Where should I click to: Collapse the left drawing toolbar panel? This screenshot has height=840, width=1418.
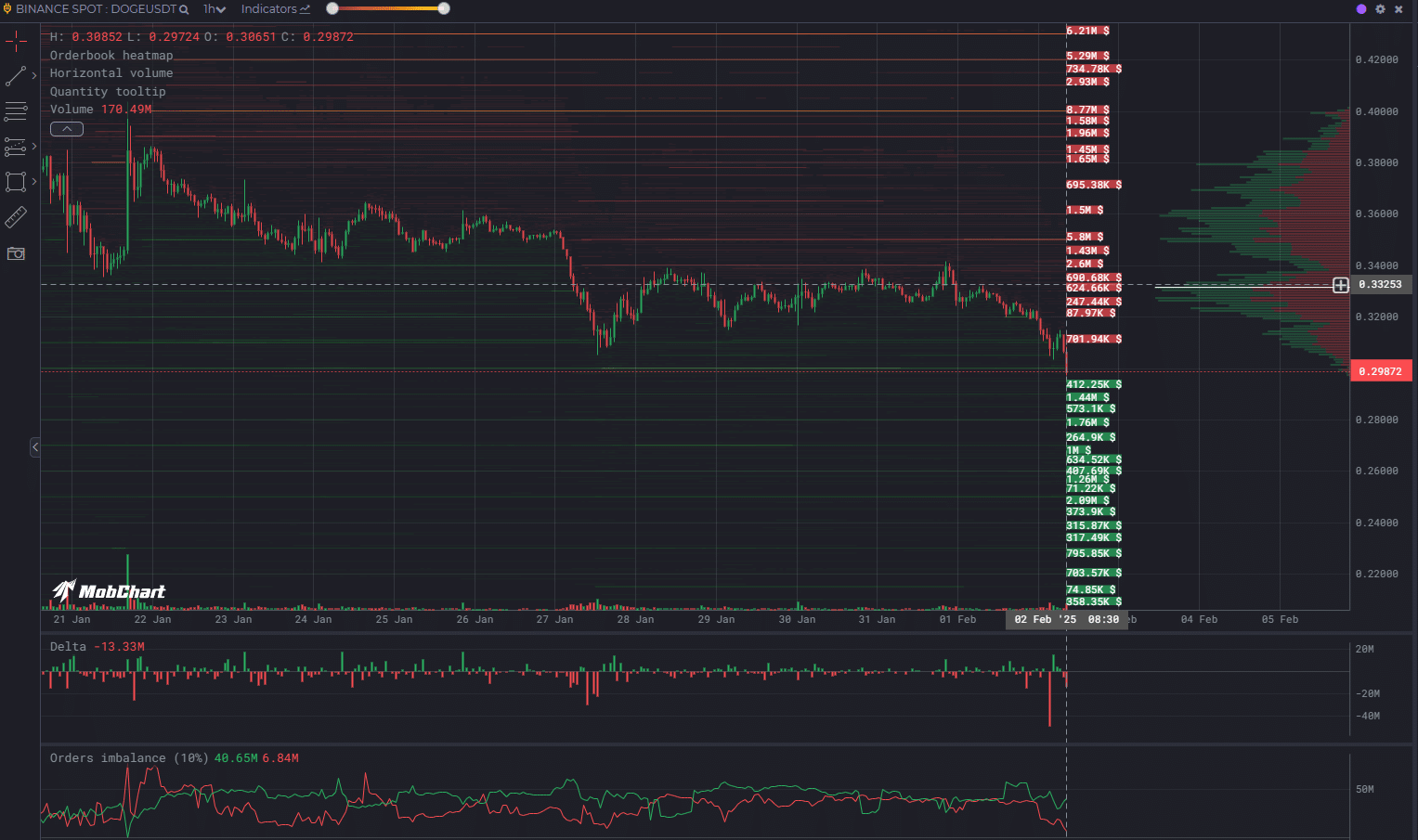35,447
